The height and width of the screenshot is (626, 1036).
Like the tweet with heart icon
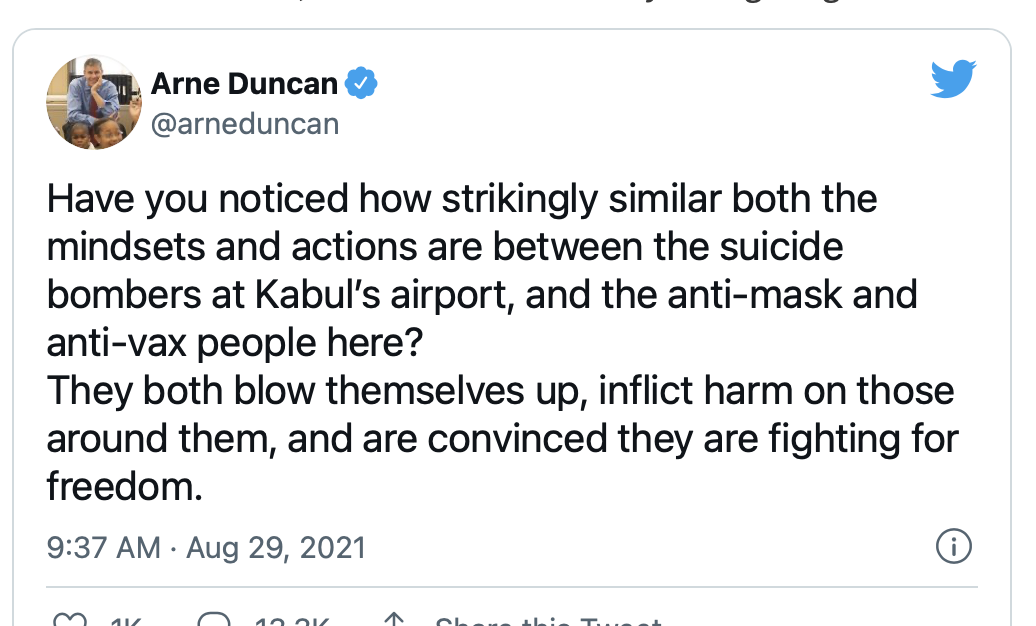(70, 620)
